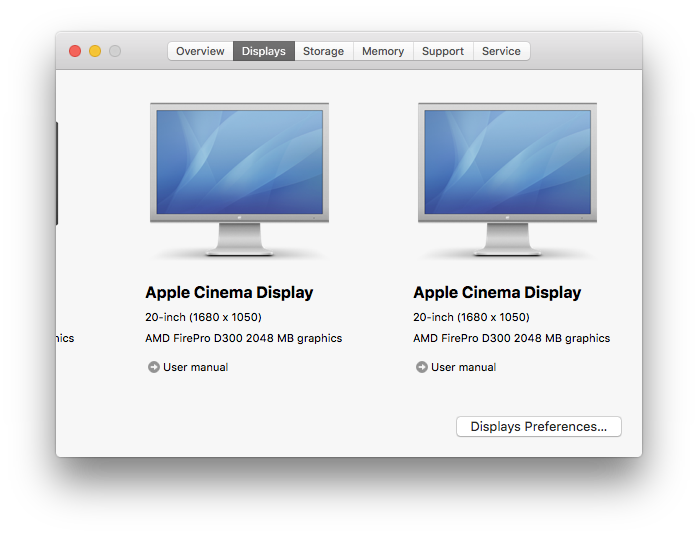This screenshot has width=698, height=537.
Task: Close the window with the red button
Action: [x=75, y=51]
